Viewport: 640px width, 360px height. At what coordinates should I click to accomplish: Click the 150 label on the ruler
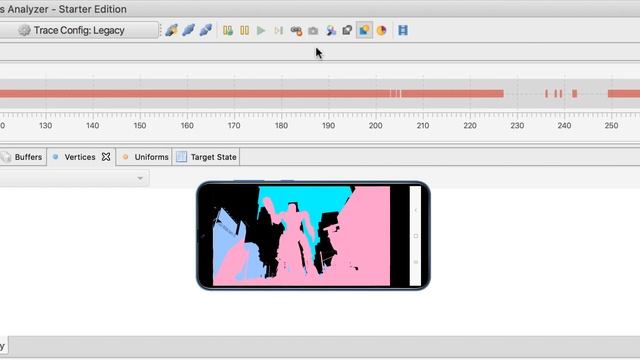(x=140, y=126)
